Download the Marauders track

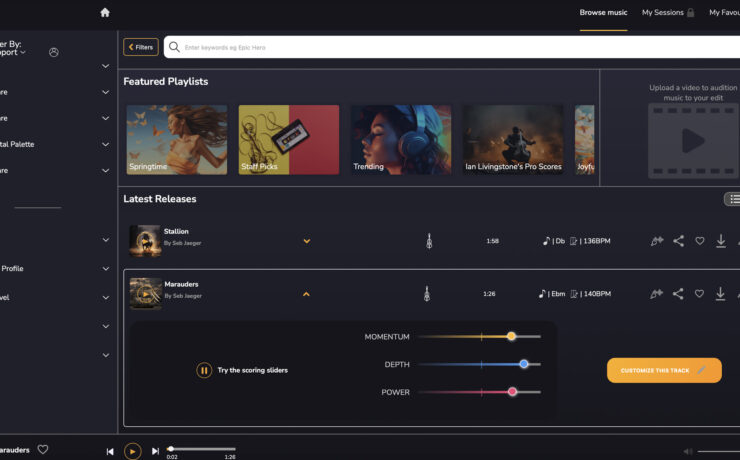click(720, 294)
